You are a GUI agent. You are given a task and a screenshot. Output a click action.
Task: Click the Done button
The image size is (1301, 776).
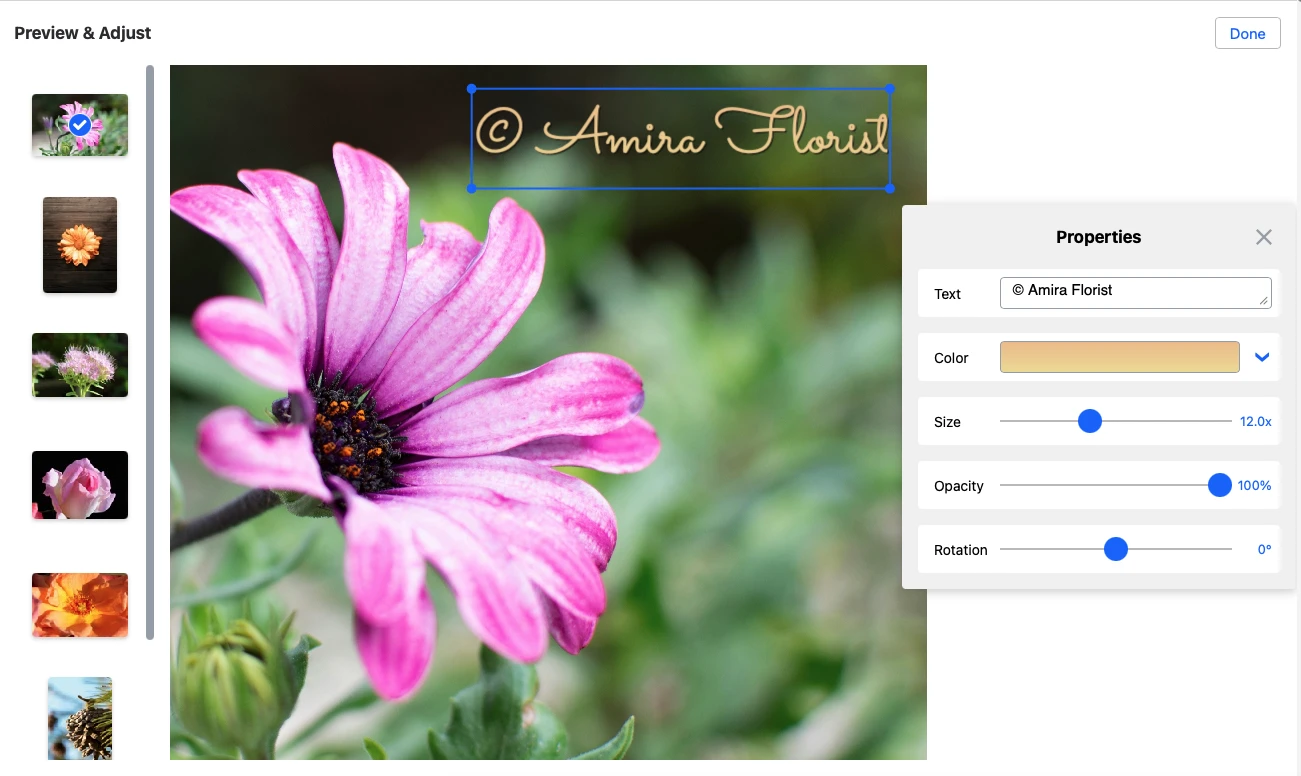point(1247,33)
